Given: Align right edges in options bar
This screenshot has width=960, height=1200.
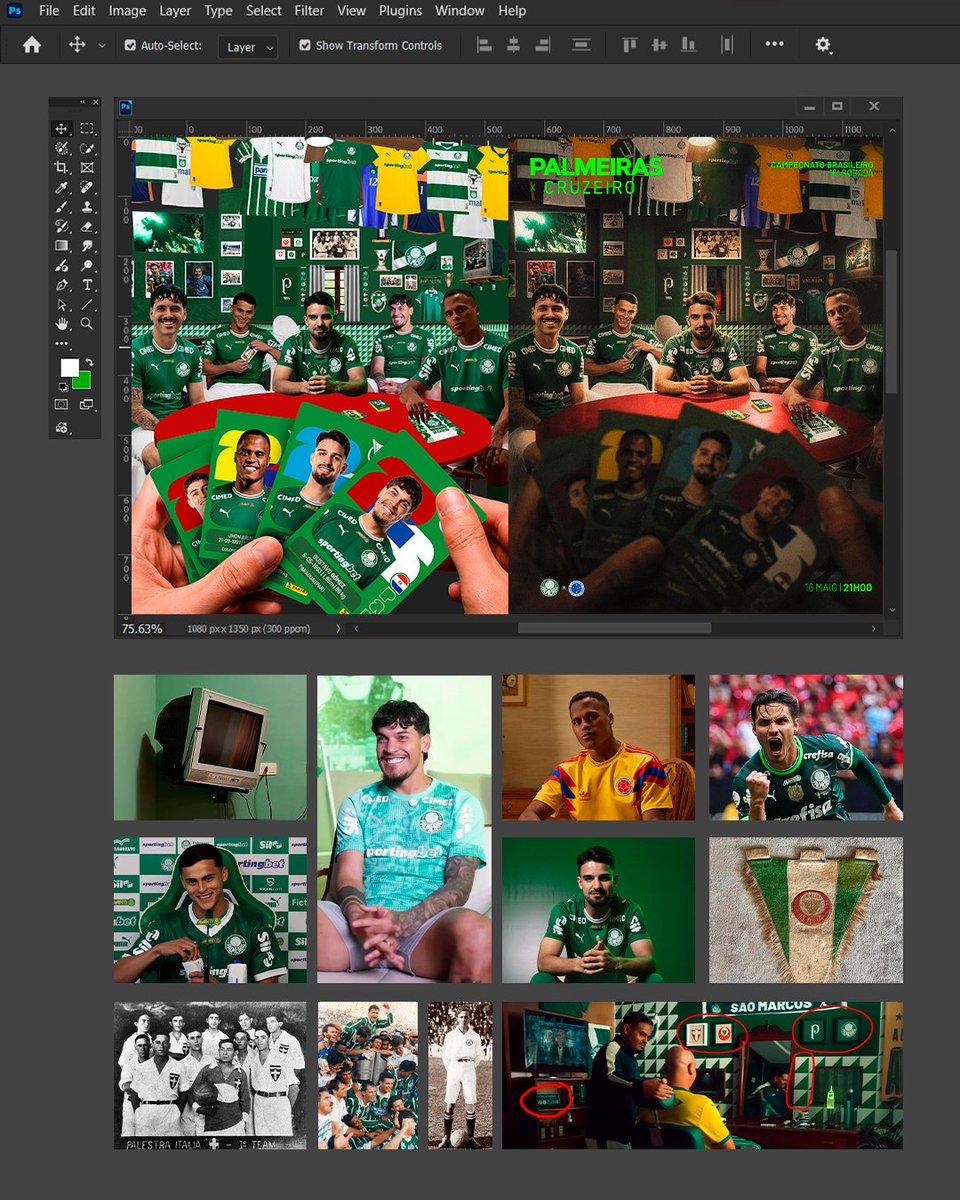Looking at the screenshot, I should pyautogui.click(x=543, y=45).
